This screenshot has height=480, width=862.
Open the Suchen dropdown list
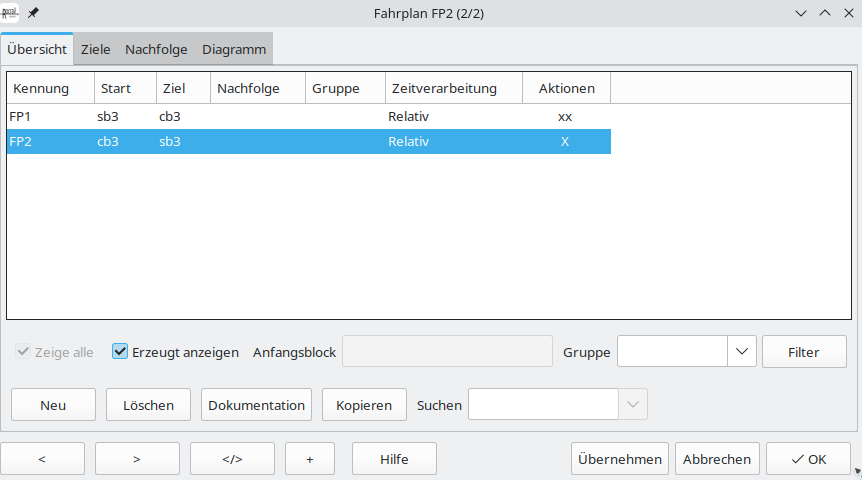click(633, 405)
